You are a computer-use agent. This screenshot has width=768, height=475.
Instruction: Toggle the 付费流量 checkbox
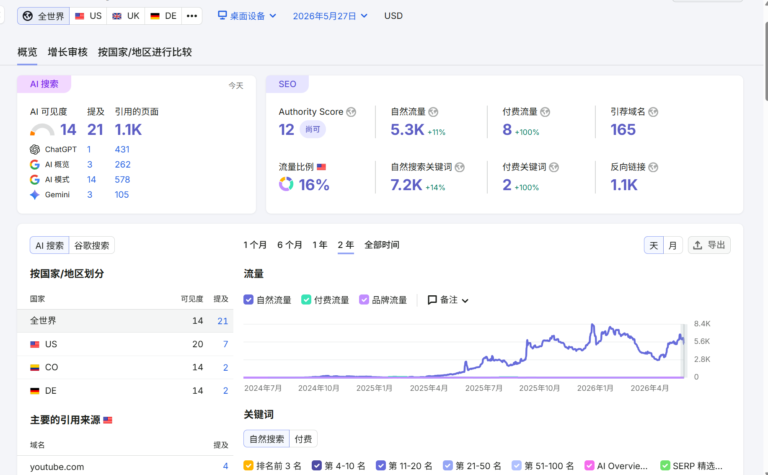click(306, 300)
